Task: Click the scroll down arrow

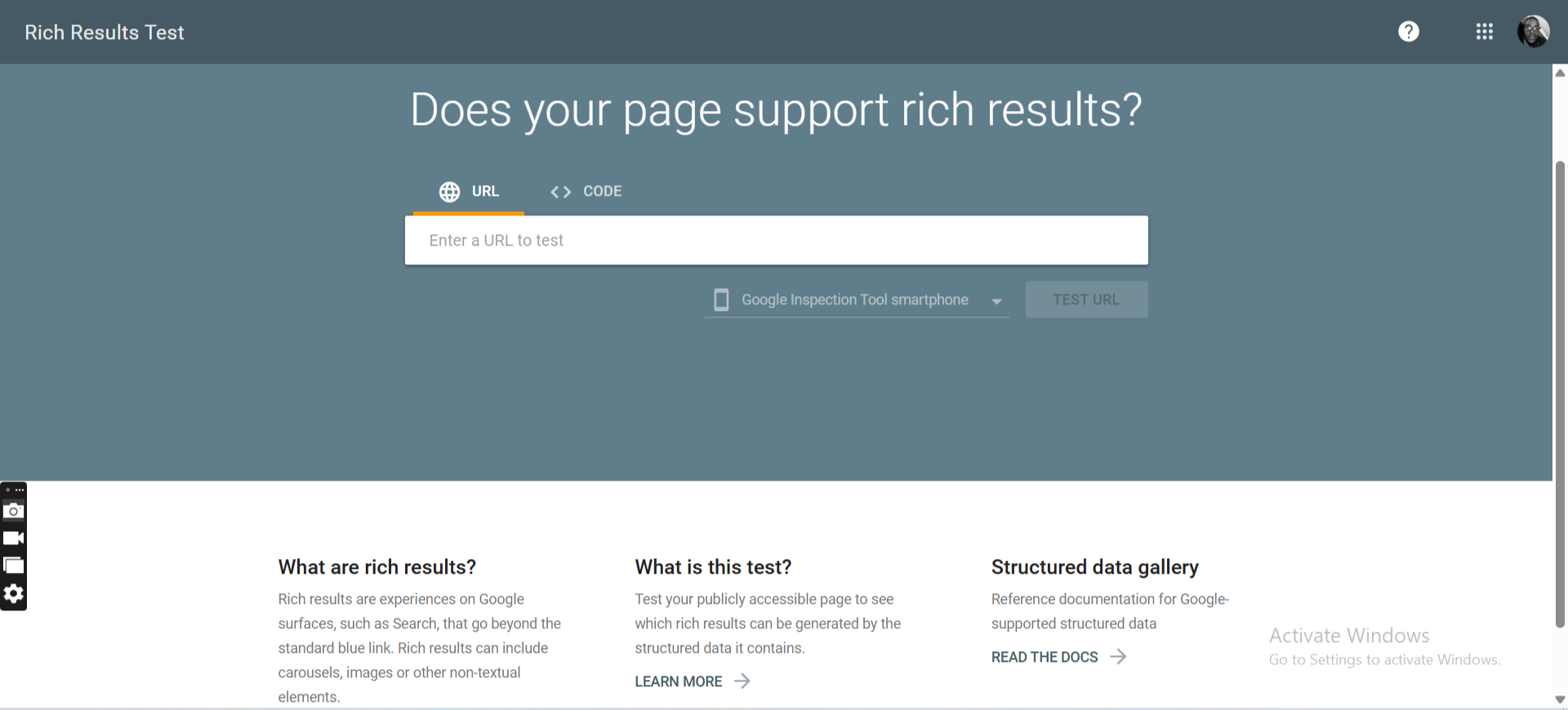Action: [x=1560, y=699]
